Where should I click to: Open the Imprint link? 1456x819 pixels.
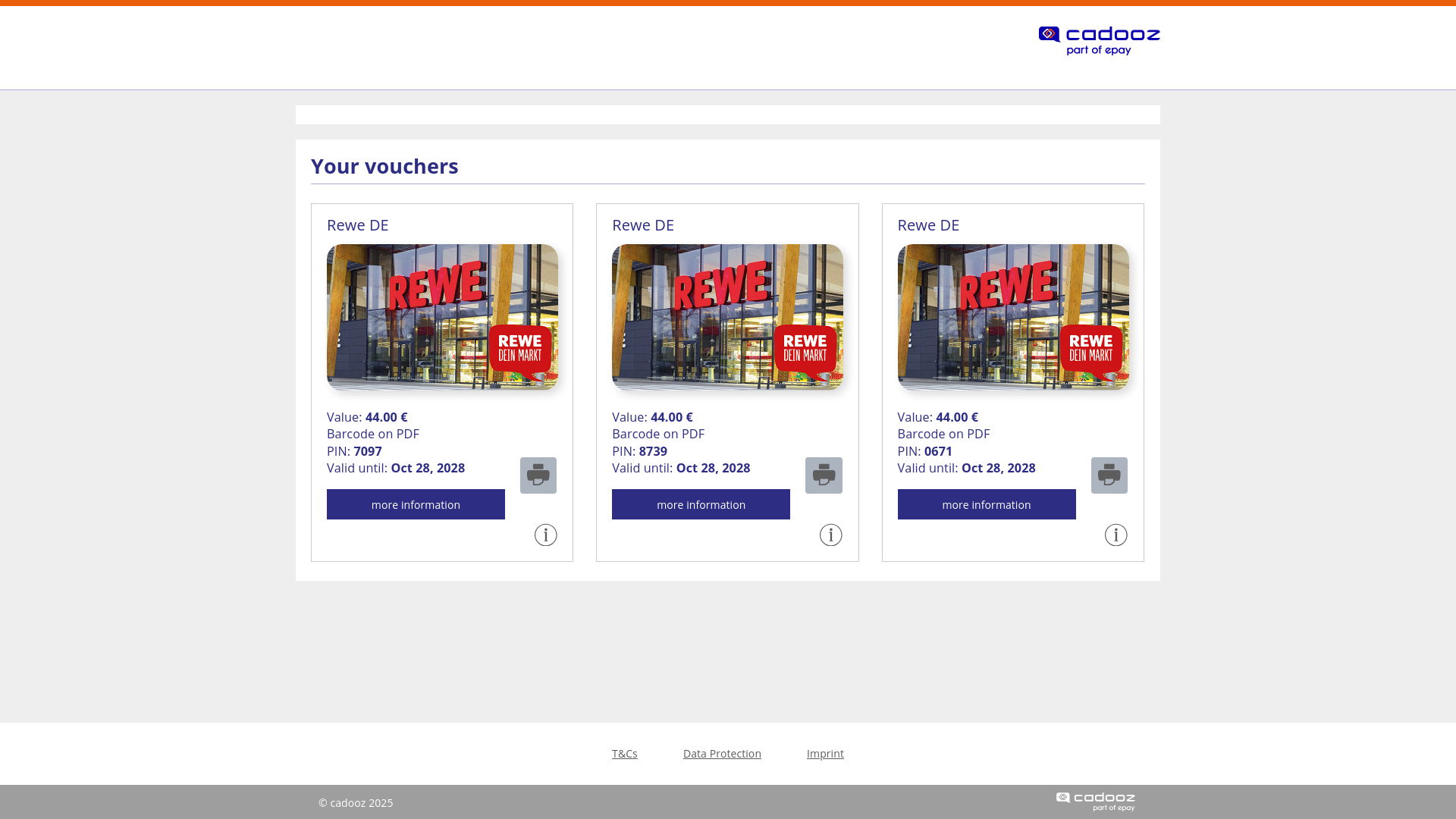(825, 753)
